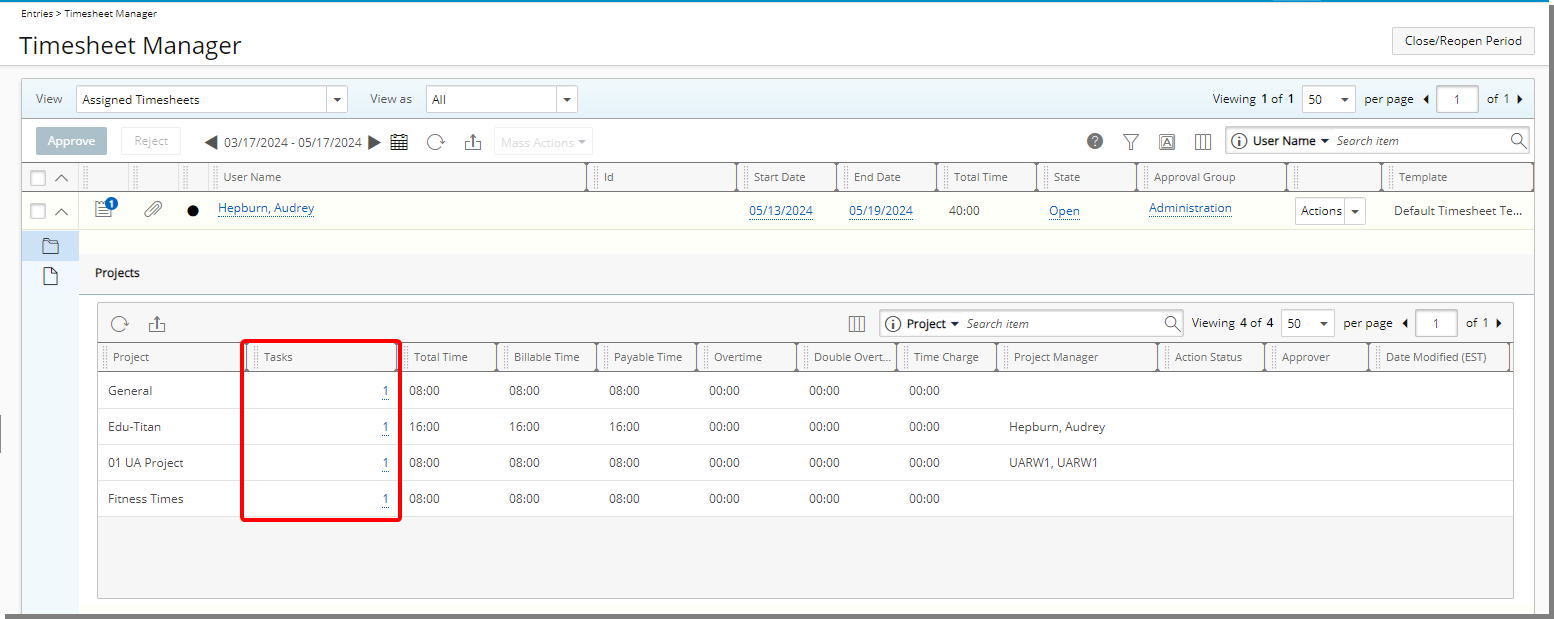Open notes icon for Hepburn, Audrey

(104, 208)
